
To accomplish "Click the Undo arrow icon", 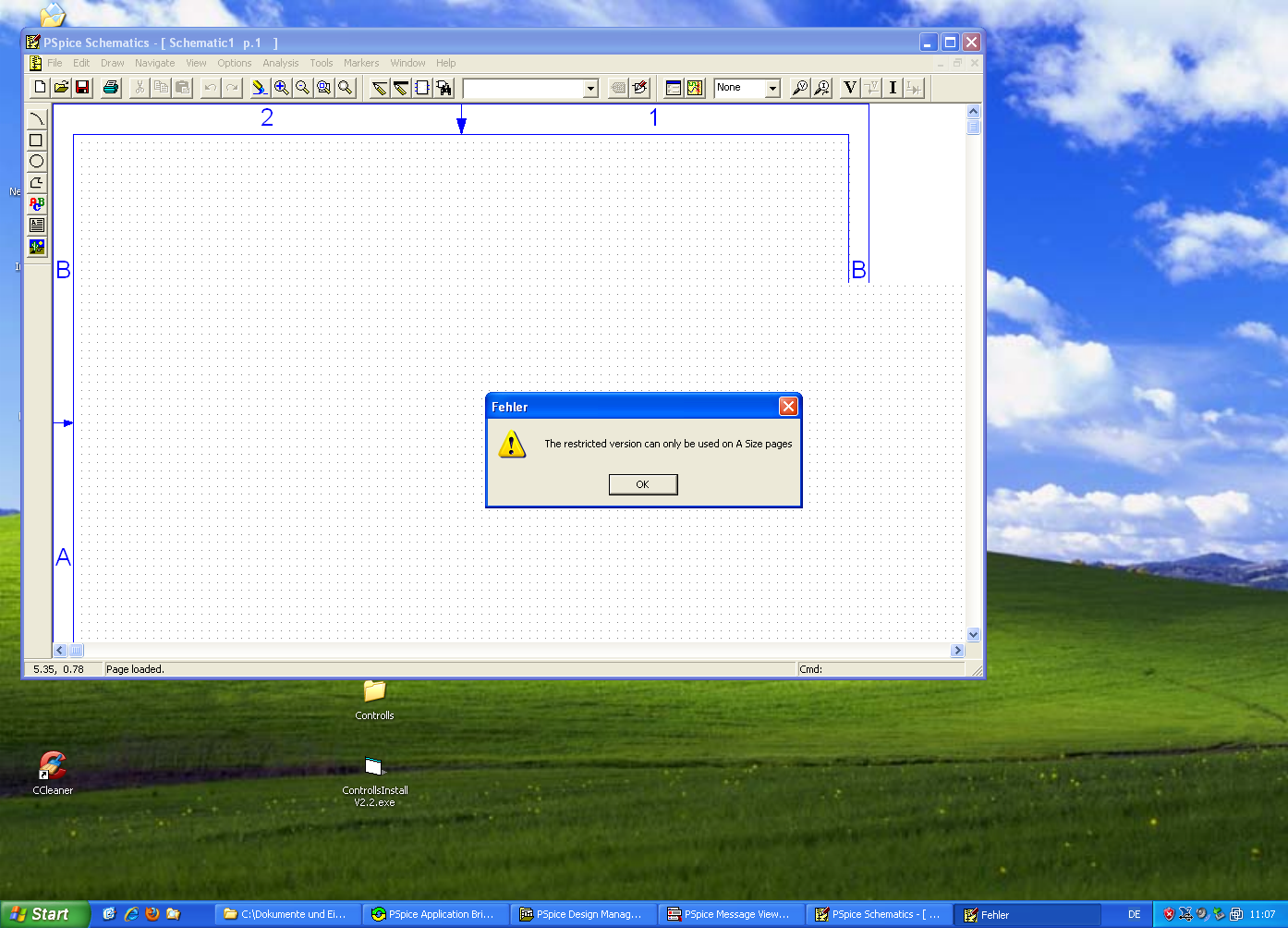I will (x=211, y=88).
